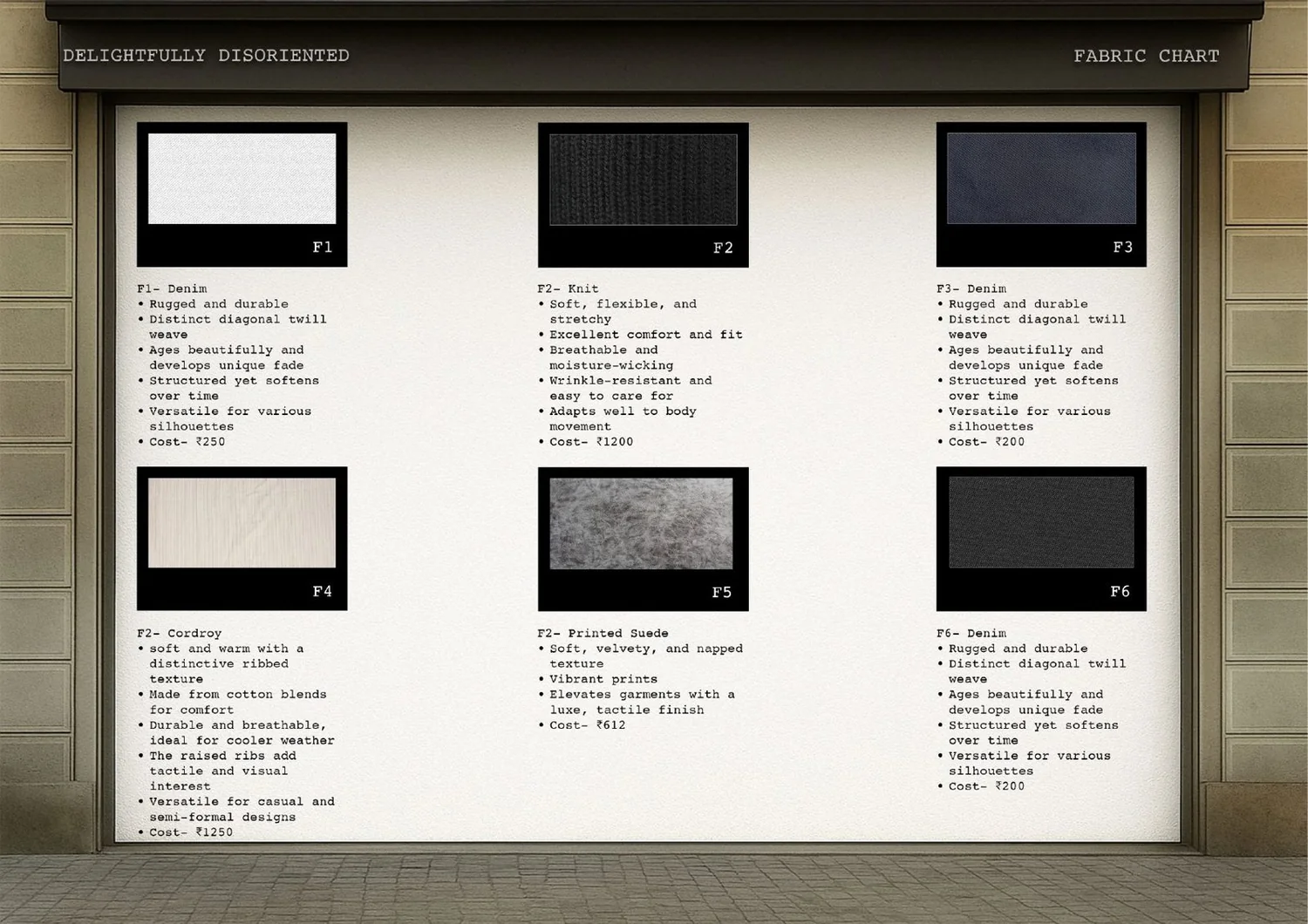
Task: Select the "F6- Denim" heading
Action: [x=971, y=633]
